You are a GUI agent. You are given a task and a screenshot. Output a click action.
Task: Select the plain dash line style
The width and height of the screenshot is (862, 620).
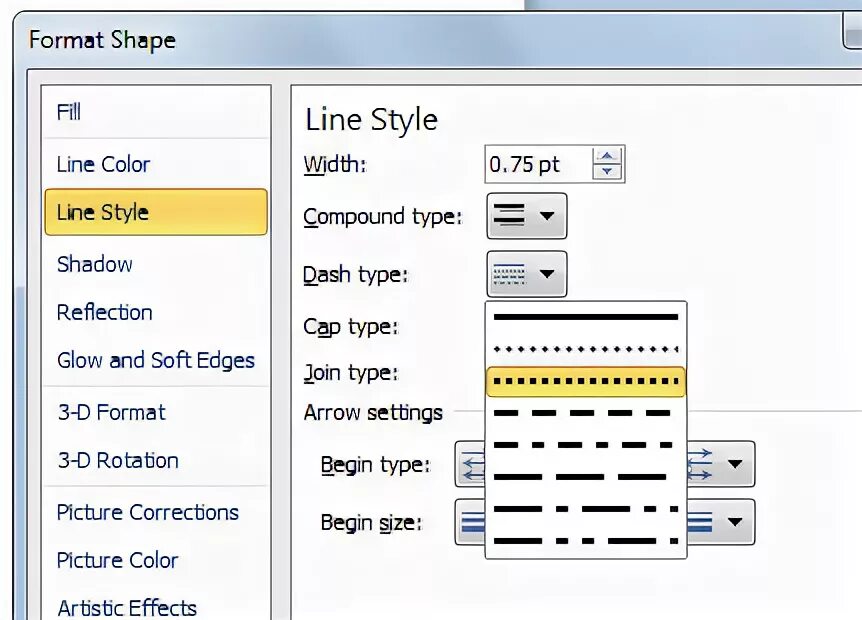(585, 413)
